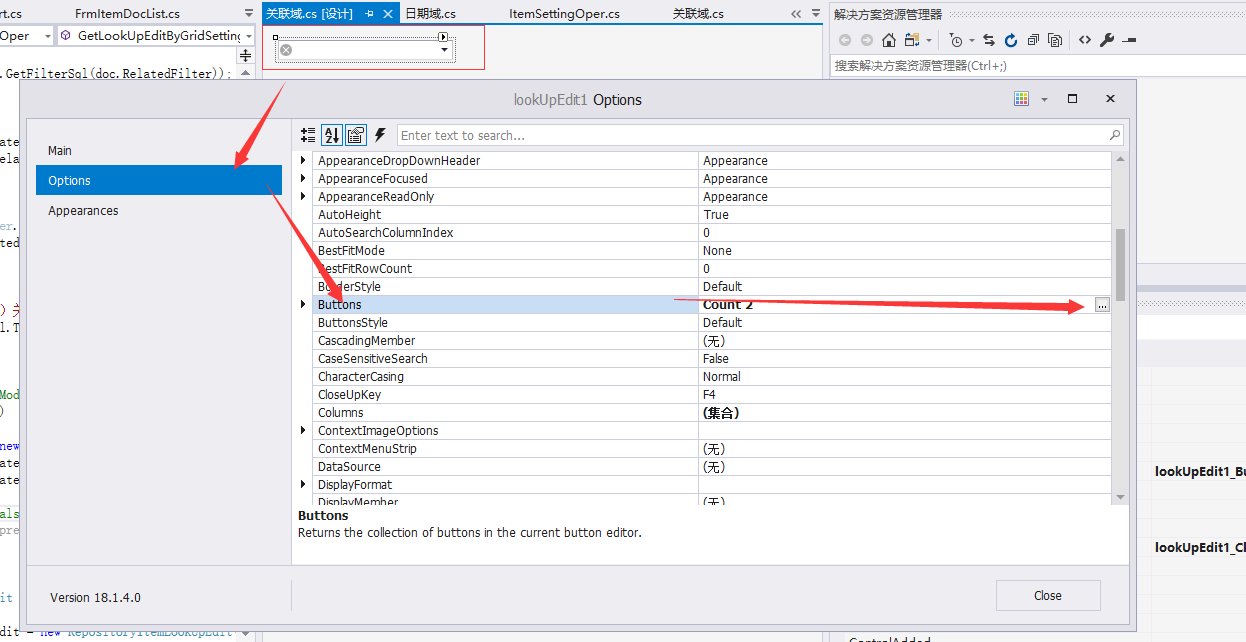Click the Enter text to search field

[x=700, y=134]
